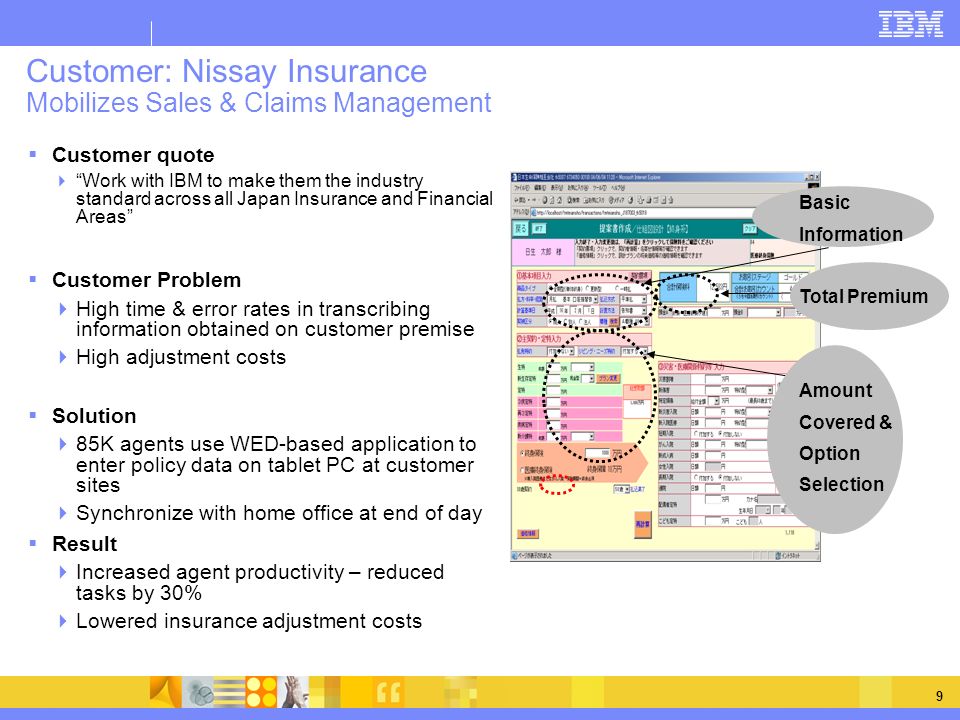960x720 pixels.
Task: Click the Back button in the teal form header
Action: click(x=520, y=228)
